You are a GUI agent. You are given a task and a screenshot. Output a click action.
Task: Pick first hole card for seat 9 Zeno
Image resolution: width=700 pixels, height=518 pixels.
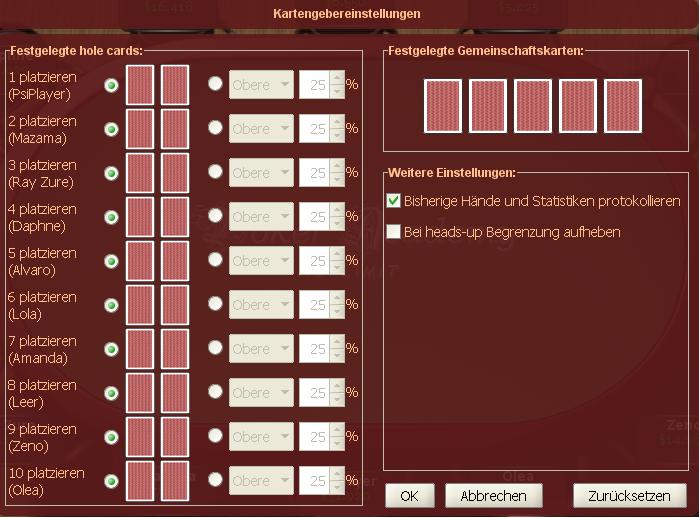140,437
